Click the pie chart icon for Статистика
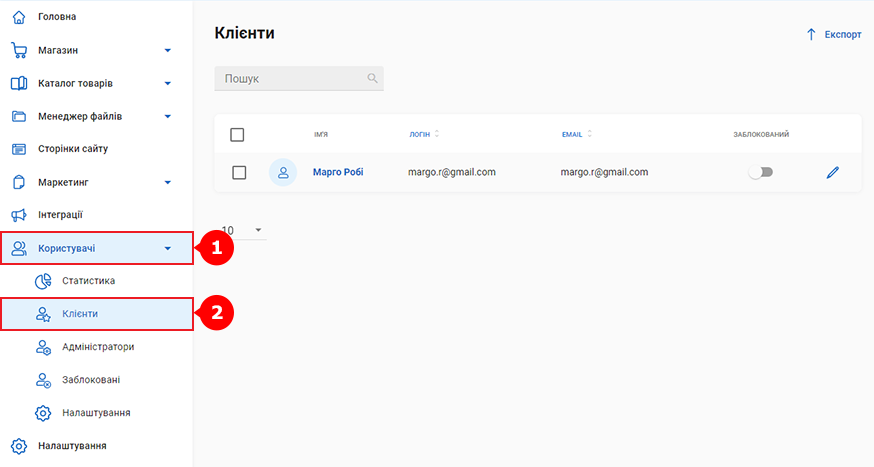 [x=43, y=281]
